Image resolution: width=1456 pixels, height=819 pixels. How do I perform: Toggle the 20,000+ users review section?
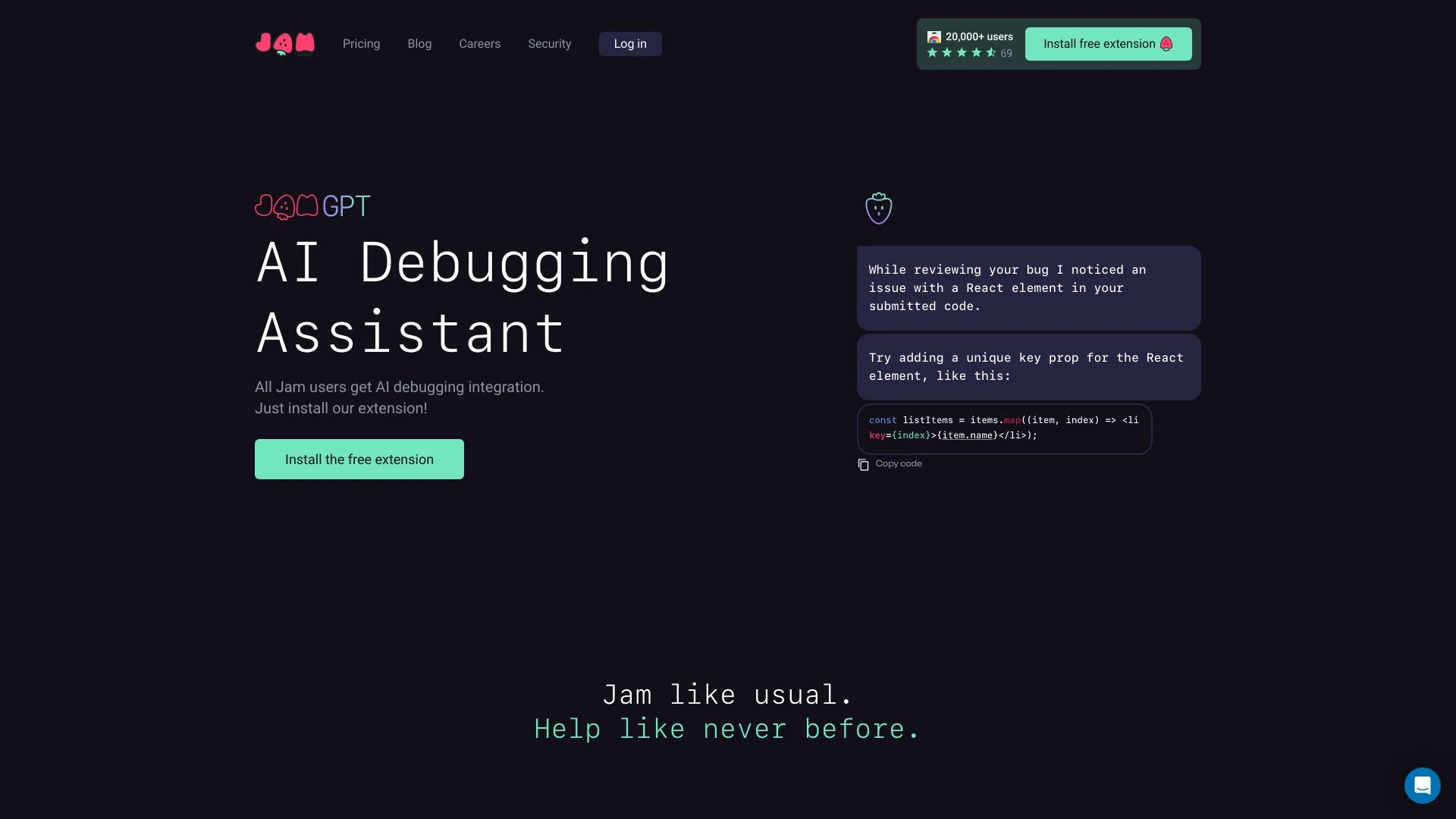tap(970, 44)
